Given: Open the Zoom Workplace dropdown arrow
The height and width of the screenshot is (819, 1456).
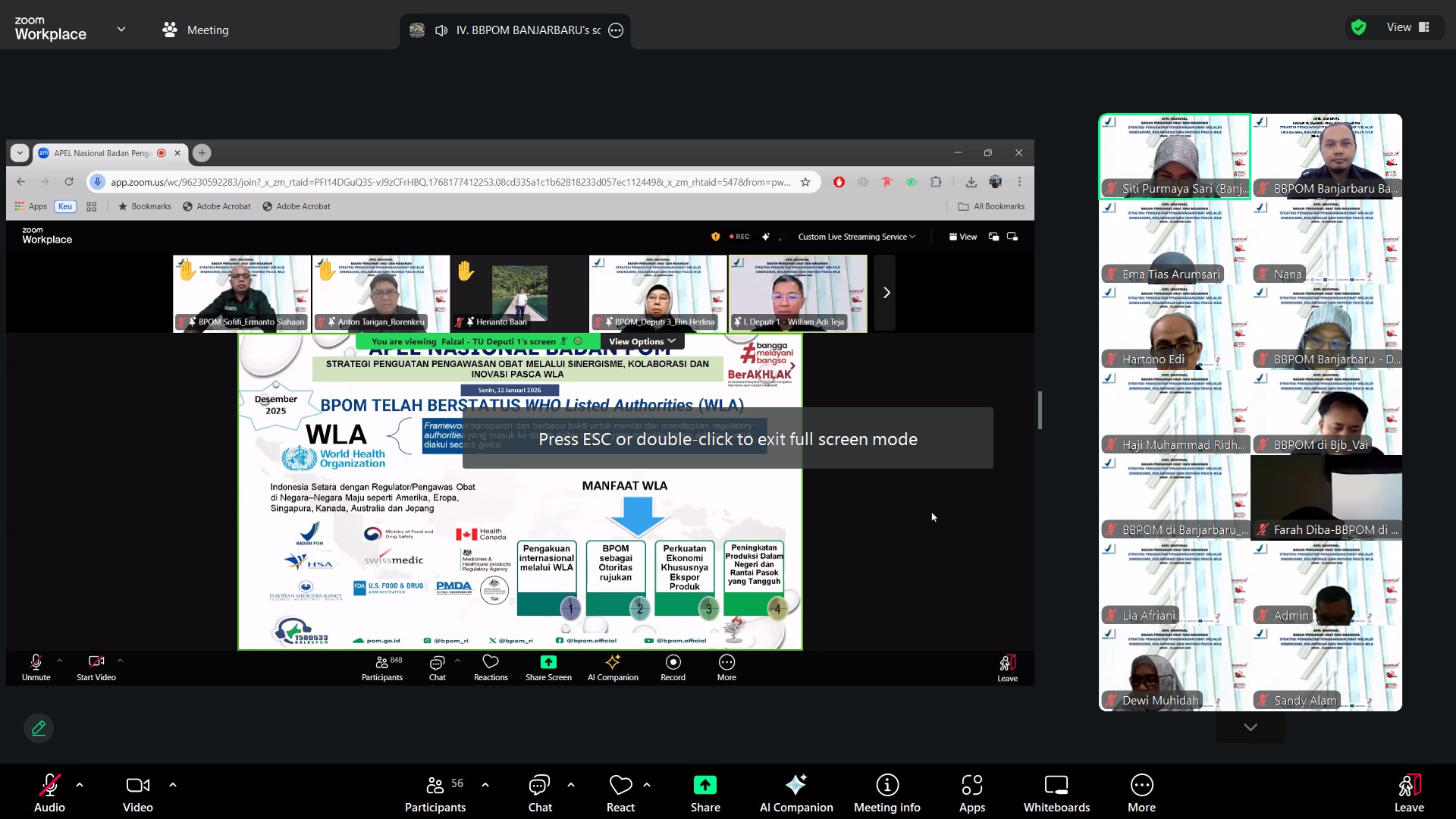Looking at the screenshot, I should 121,30.
